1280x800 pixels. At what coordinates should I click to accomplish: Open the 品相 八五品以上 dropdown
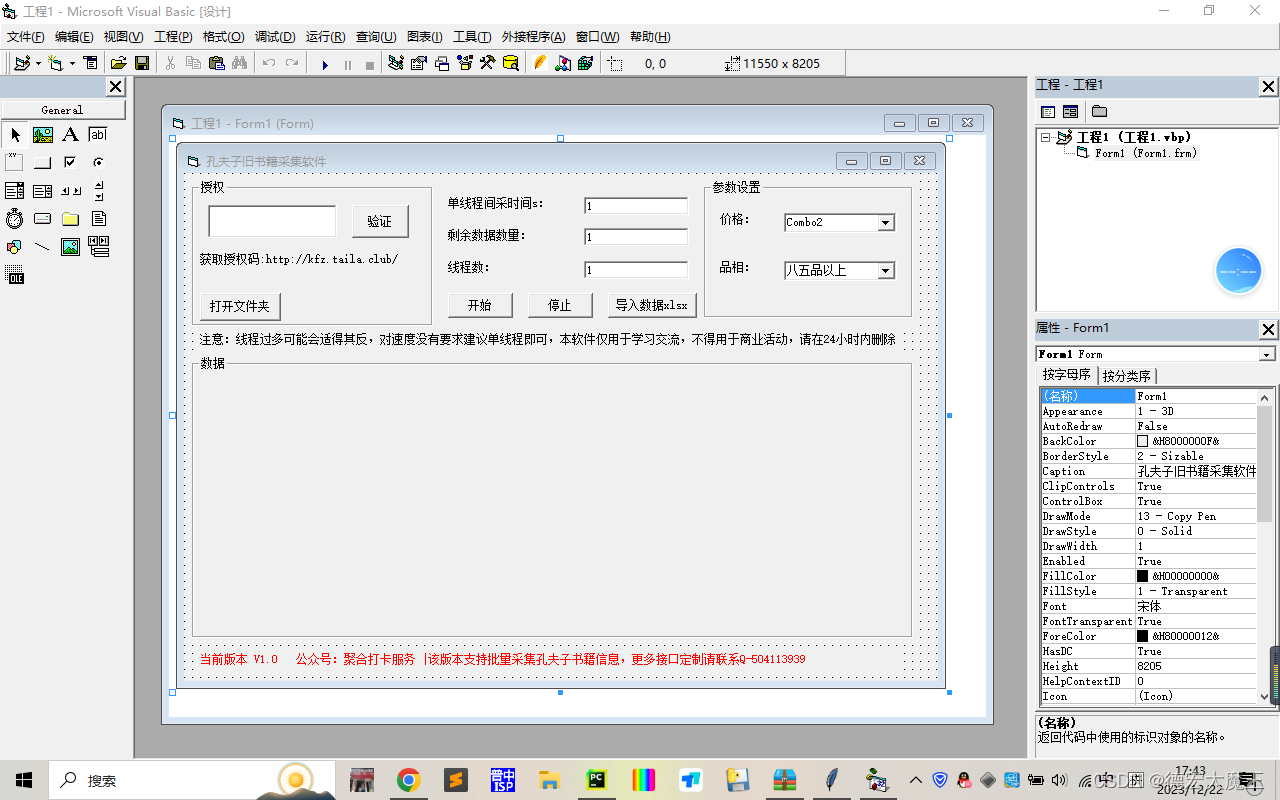click(885, 271)
